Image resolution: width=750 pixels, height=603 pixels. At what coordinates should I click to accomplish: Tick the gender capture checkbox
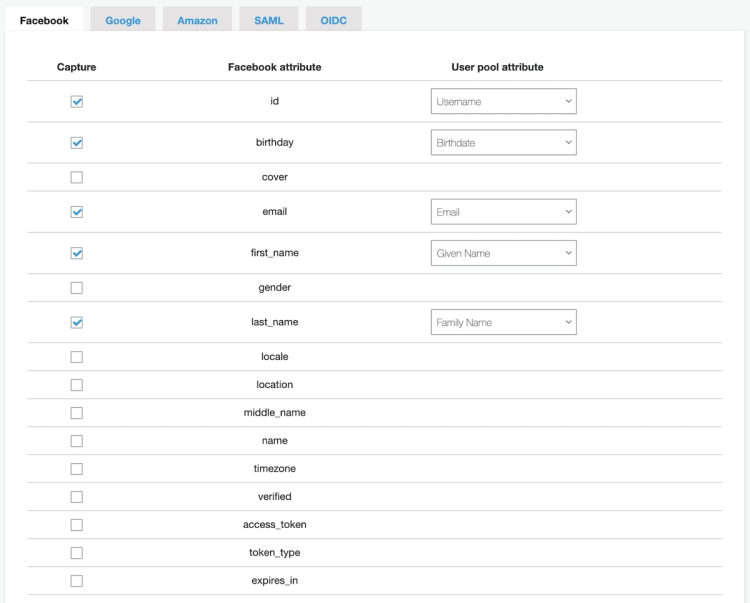(77, 287)
